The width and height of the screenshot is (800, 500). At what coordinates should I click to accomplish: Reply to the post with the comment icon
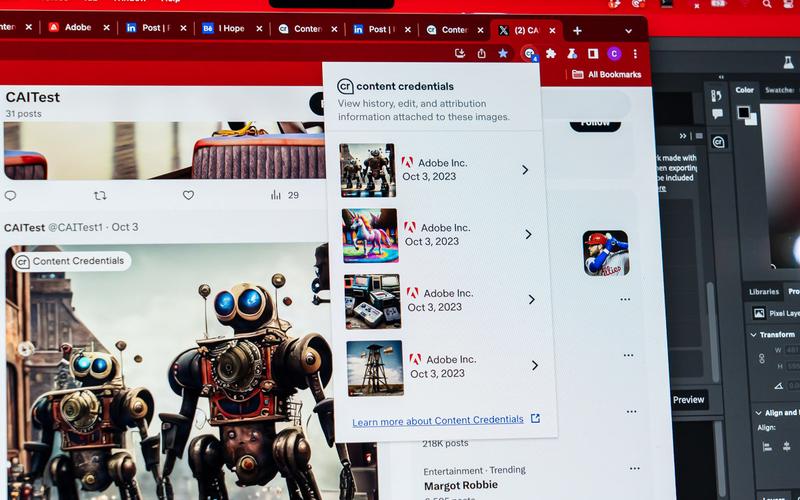coord(10,195)
